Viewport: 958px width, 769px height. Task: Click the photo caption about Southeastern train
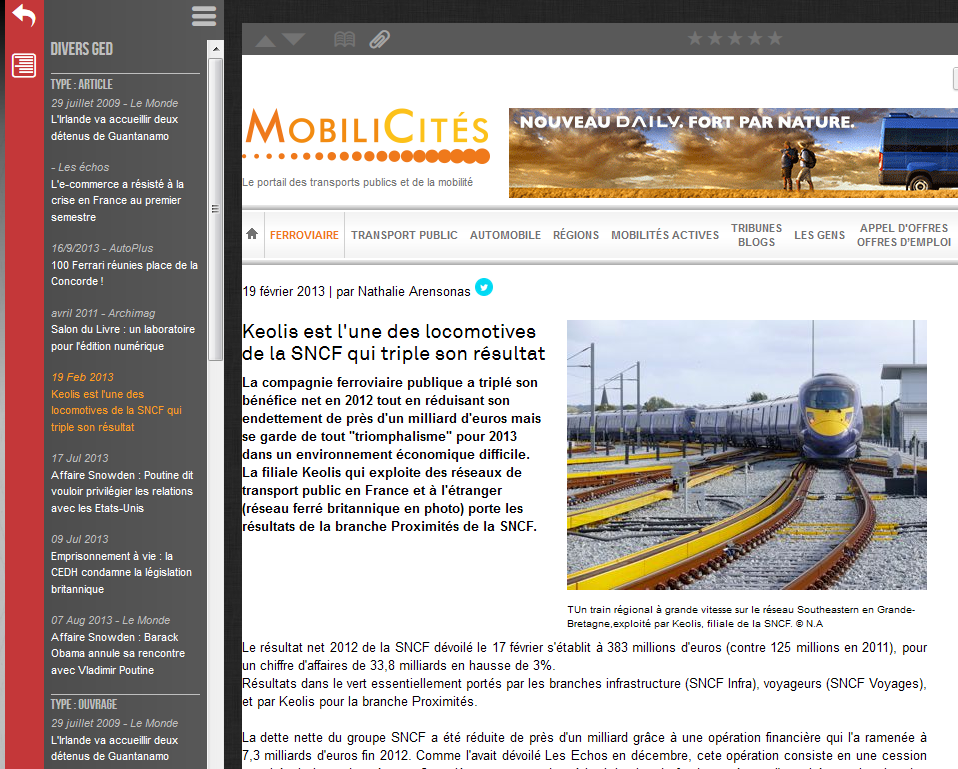(x=741, y=616)
